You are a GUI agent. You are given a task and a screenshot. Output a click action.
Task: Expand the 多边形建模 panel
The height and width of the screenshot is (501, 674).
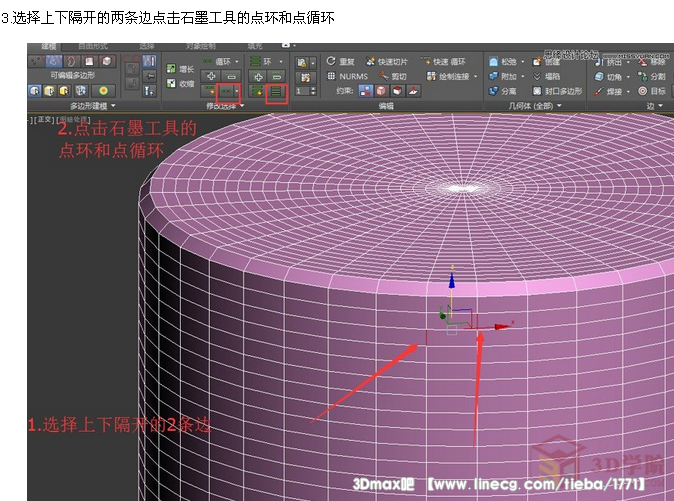(93, 106)
